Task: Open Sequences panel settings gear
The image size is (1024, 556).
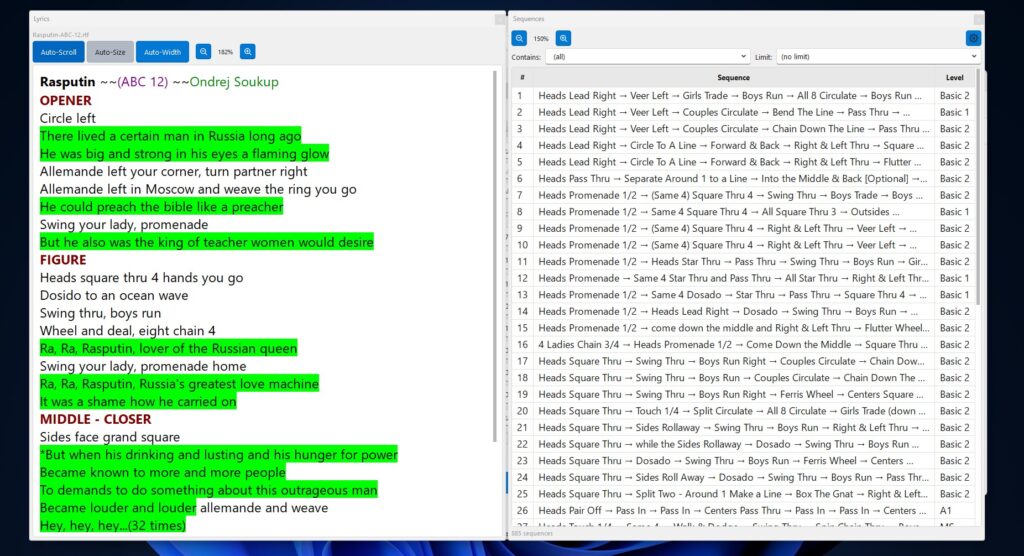Action: click(x=973, y=38)
